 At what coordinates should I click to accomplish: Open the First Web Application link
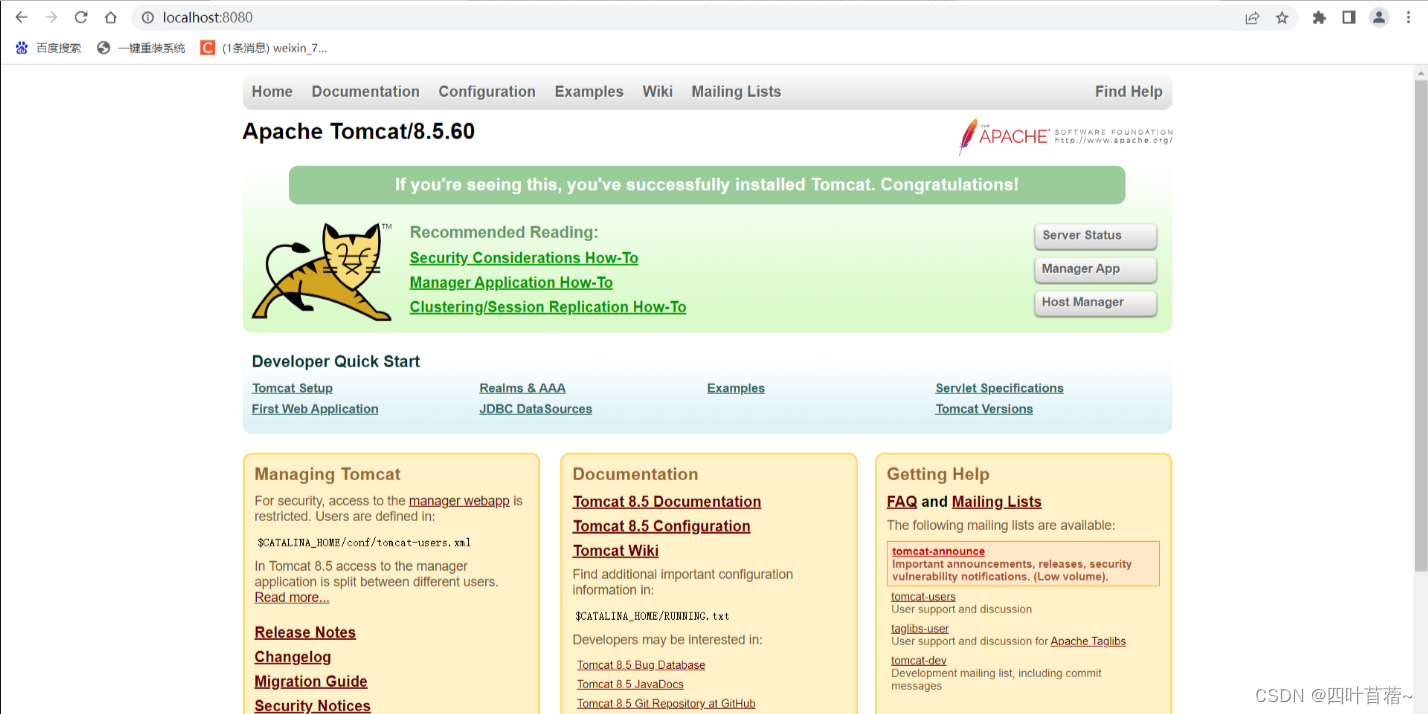(315, 409)
